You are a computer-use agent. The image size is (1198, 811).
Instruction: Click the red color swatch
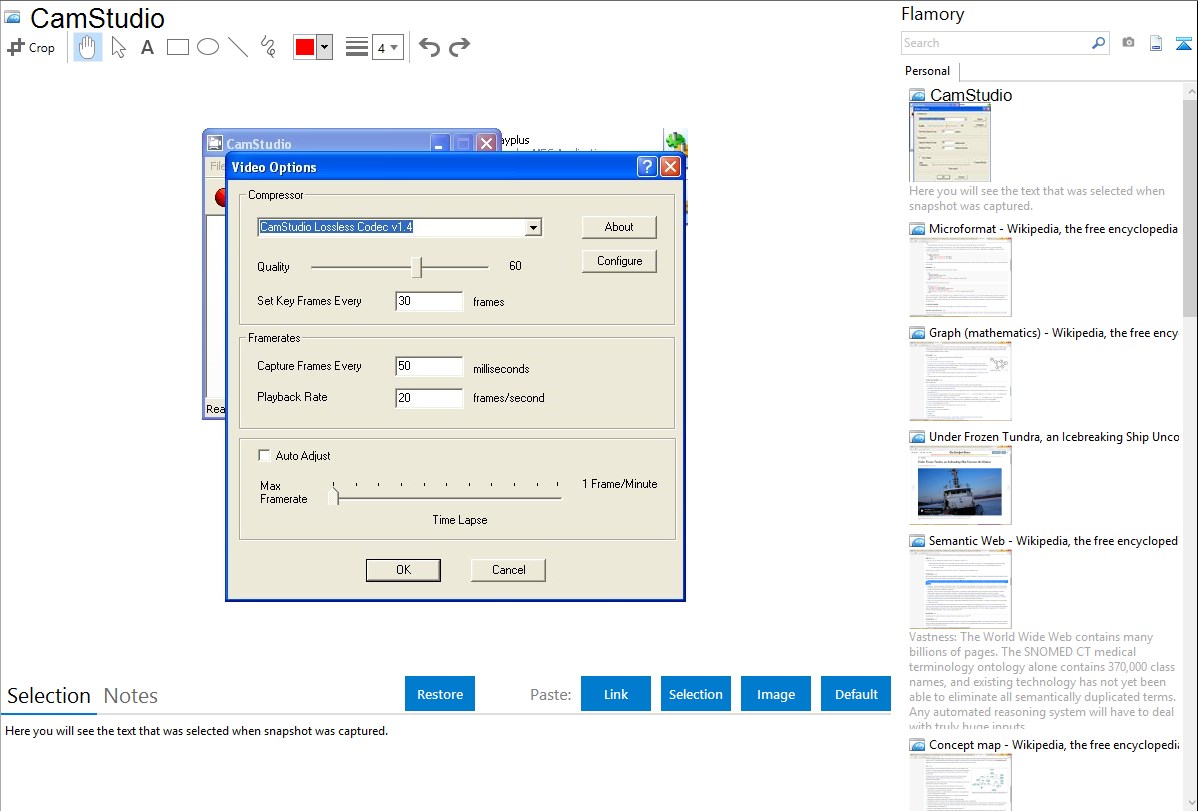(305, 47)
